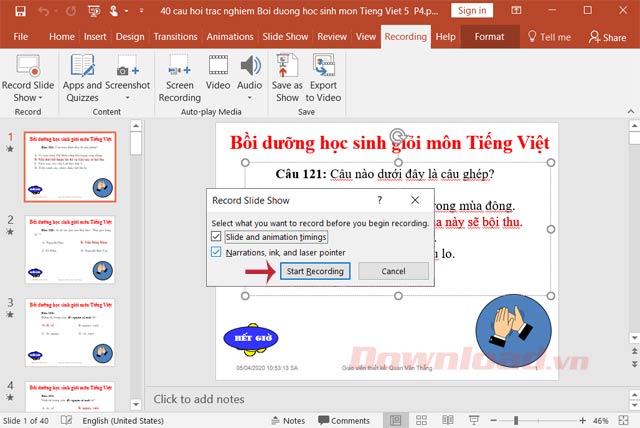Screen dimensions: 640x428
Task: Click the Start Recording button
Action: click(315, 271)
